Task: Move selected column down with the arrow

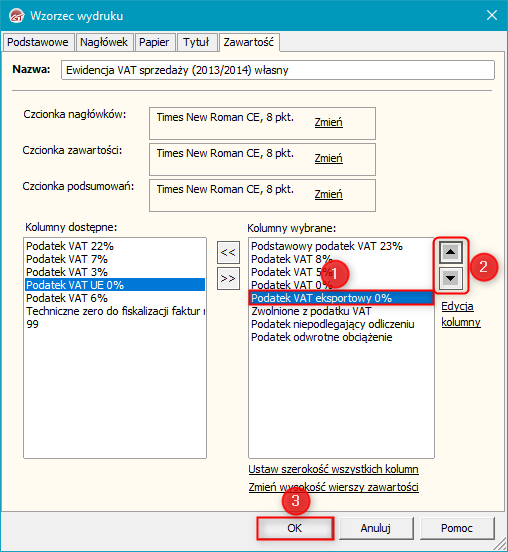Action: coord(451,278)
